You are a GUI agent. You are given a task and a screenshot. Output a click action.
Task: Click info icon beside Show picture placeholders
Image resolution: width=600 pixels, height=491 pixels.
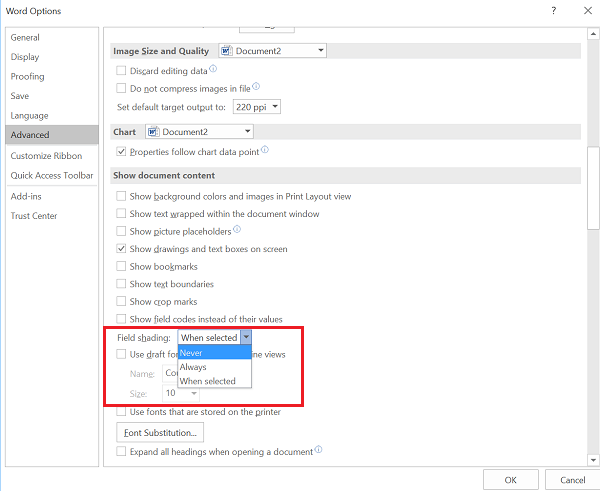tap(237, 229)
